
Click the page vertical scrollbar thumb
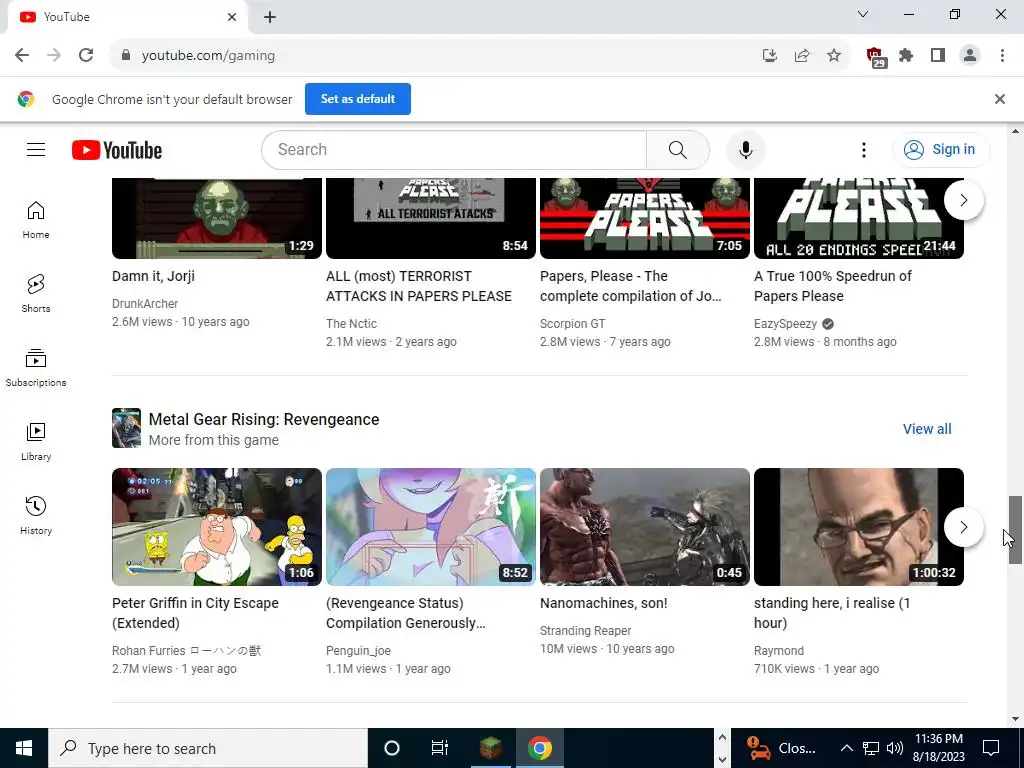pos(1014,530)
